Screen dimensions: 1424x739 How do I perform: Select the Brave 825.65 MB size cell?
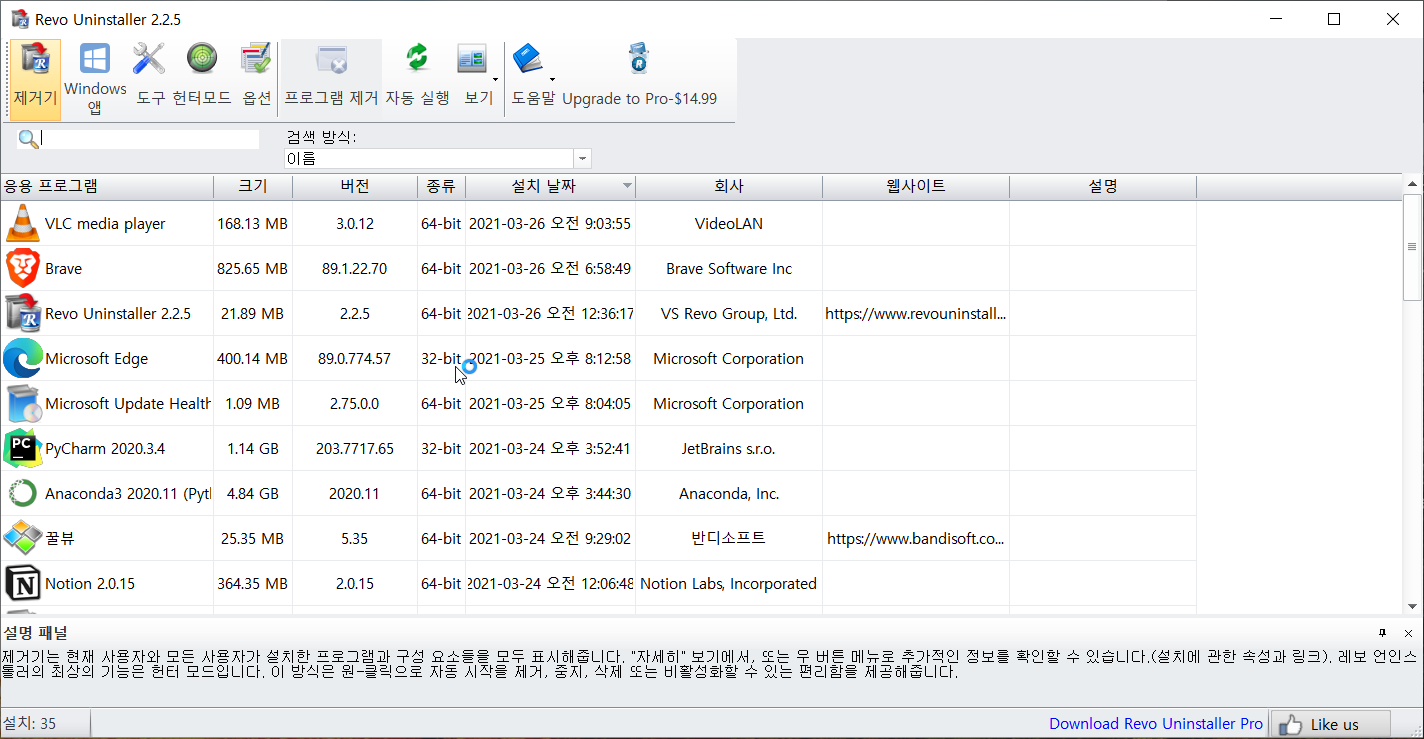pos(252,268)
